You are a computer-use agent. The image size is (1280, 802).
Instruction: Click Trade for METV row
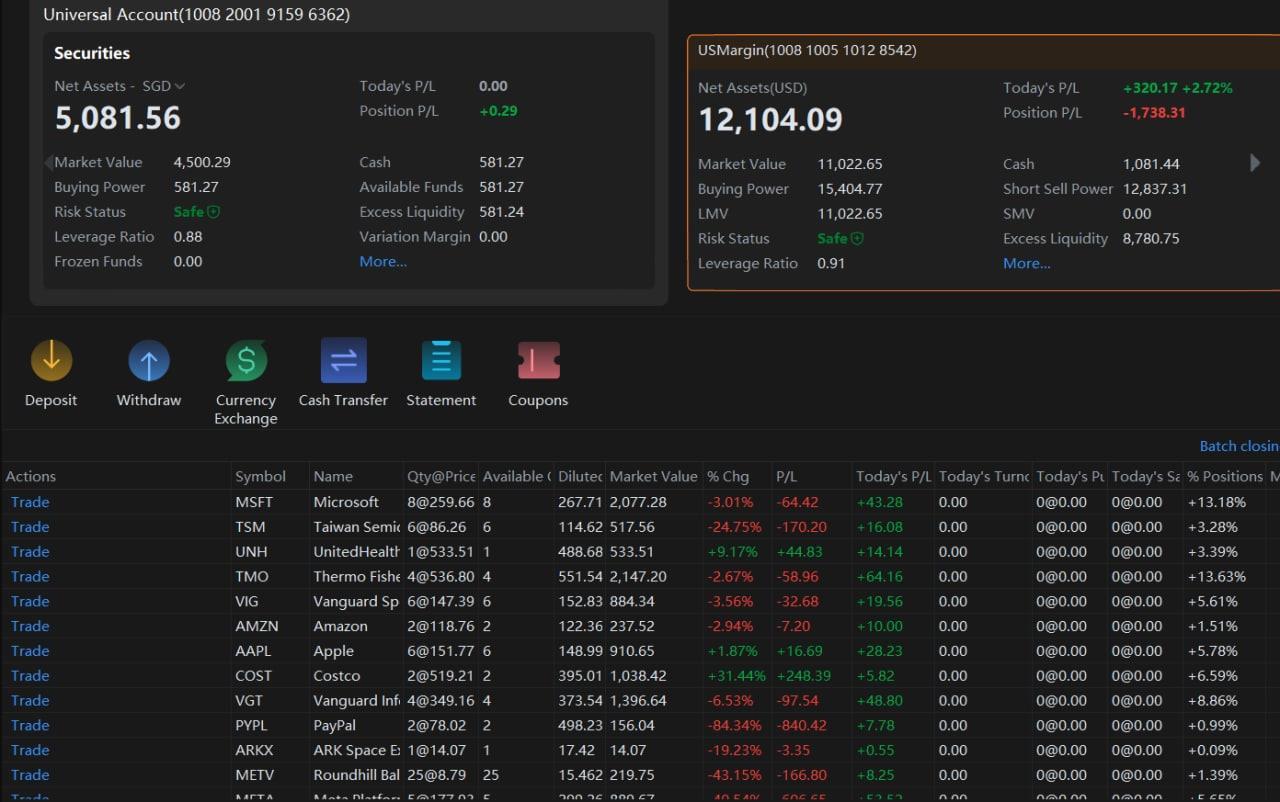coord(30,775)
